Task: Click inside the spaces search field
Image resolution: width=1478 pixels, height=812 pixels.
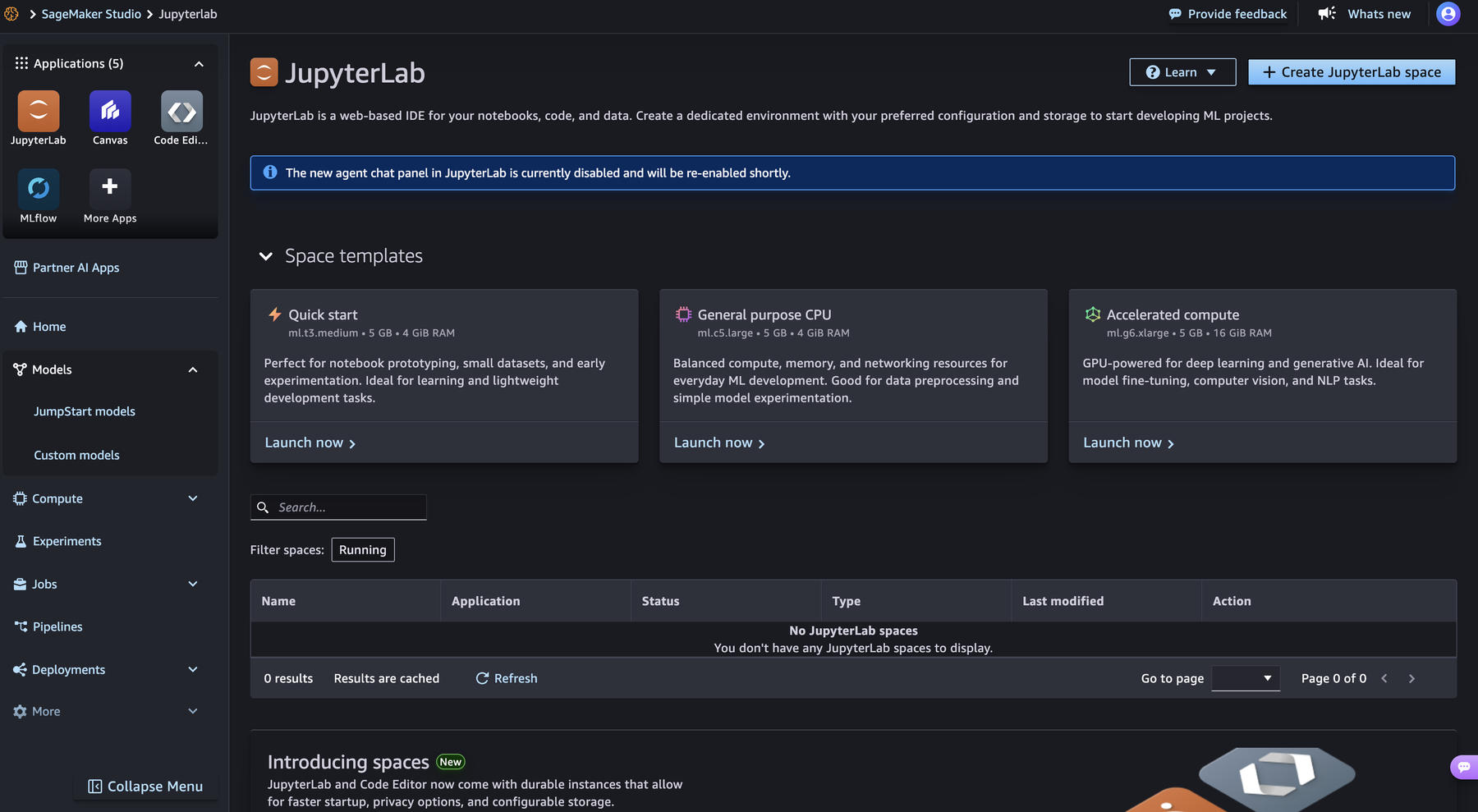Action: coord(338,507)
